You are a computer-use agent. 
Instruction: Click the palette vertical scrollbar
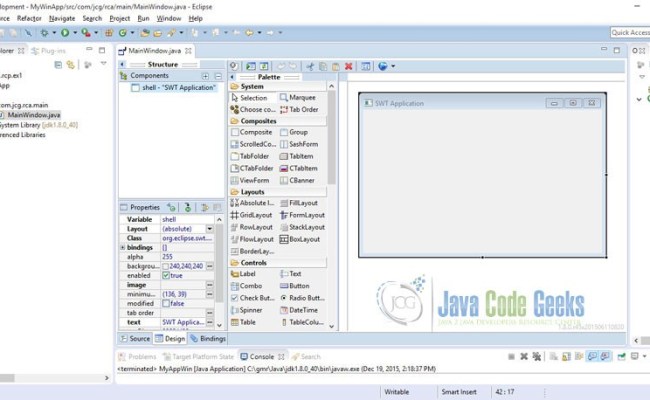point(331,137)
